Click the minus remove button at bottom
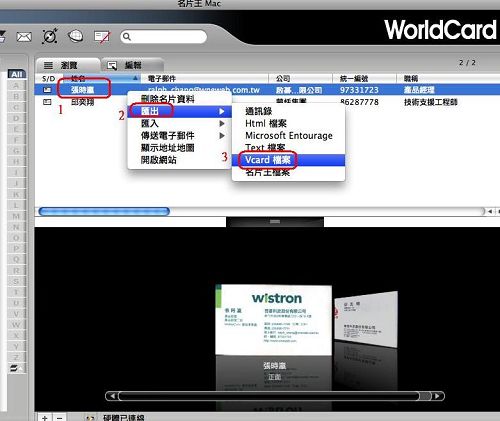This screenshot has height=421, width=500. click(59, 417)
